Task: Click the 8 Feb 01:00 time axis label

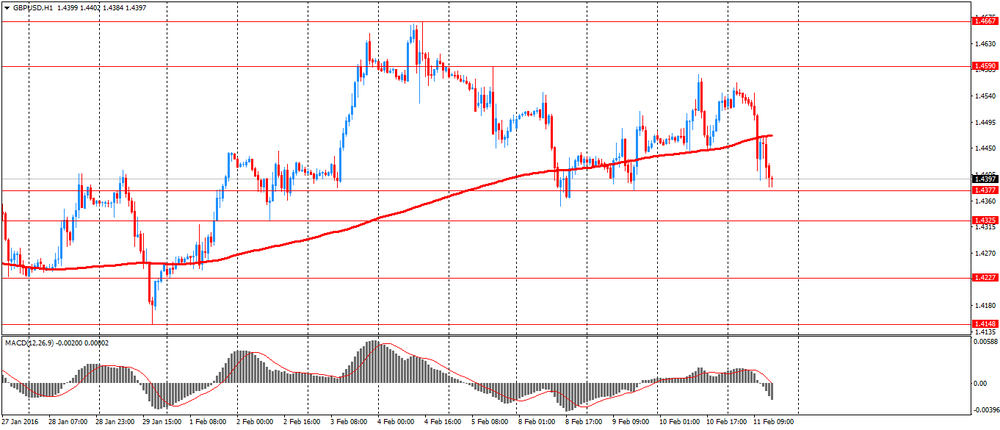Action: point(536,422)
